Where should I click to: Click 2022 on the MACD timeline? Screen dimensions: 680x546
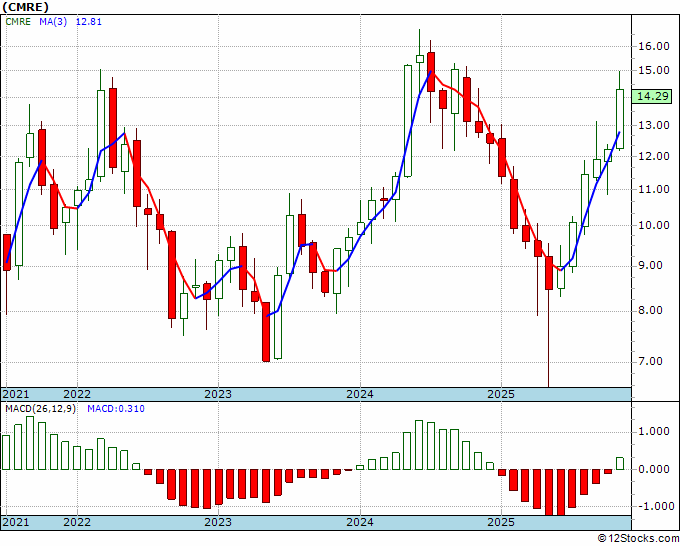[77, 522]
